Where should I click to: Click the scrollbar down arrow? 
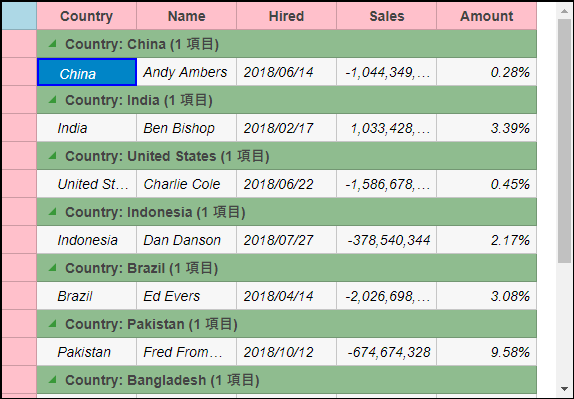click(x=564, y=389)
